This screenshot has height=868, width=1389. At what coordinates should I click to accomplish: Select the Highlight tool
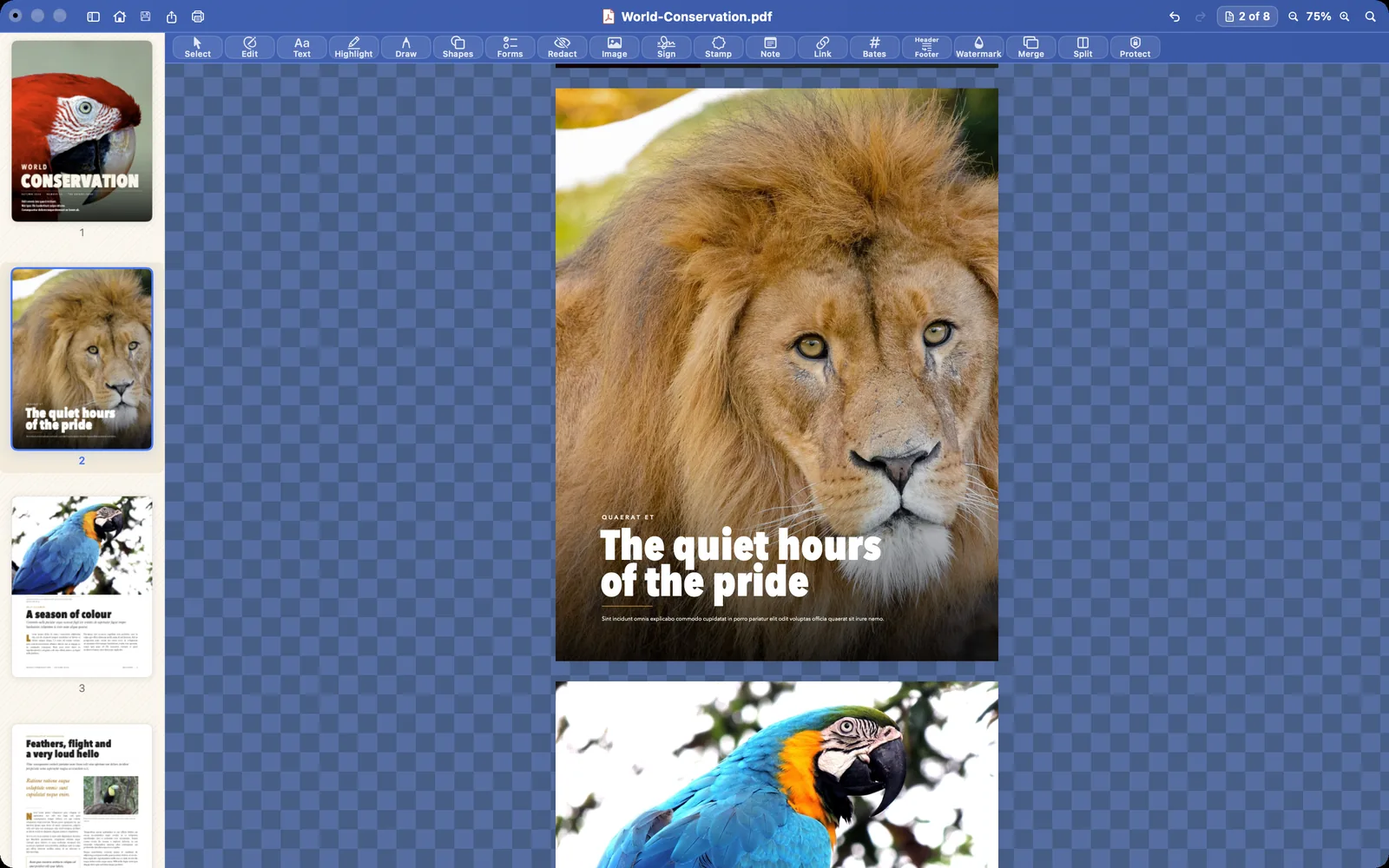tap(353, 47)
